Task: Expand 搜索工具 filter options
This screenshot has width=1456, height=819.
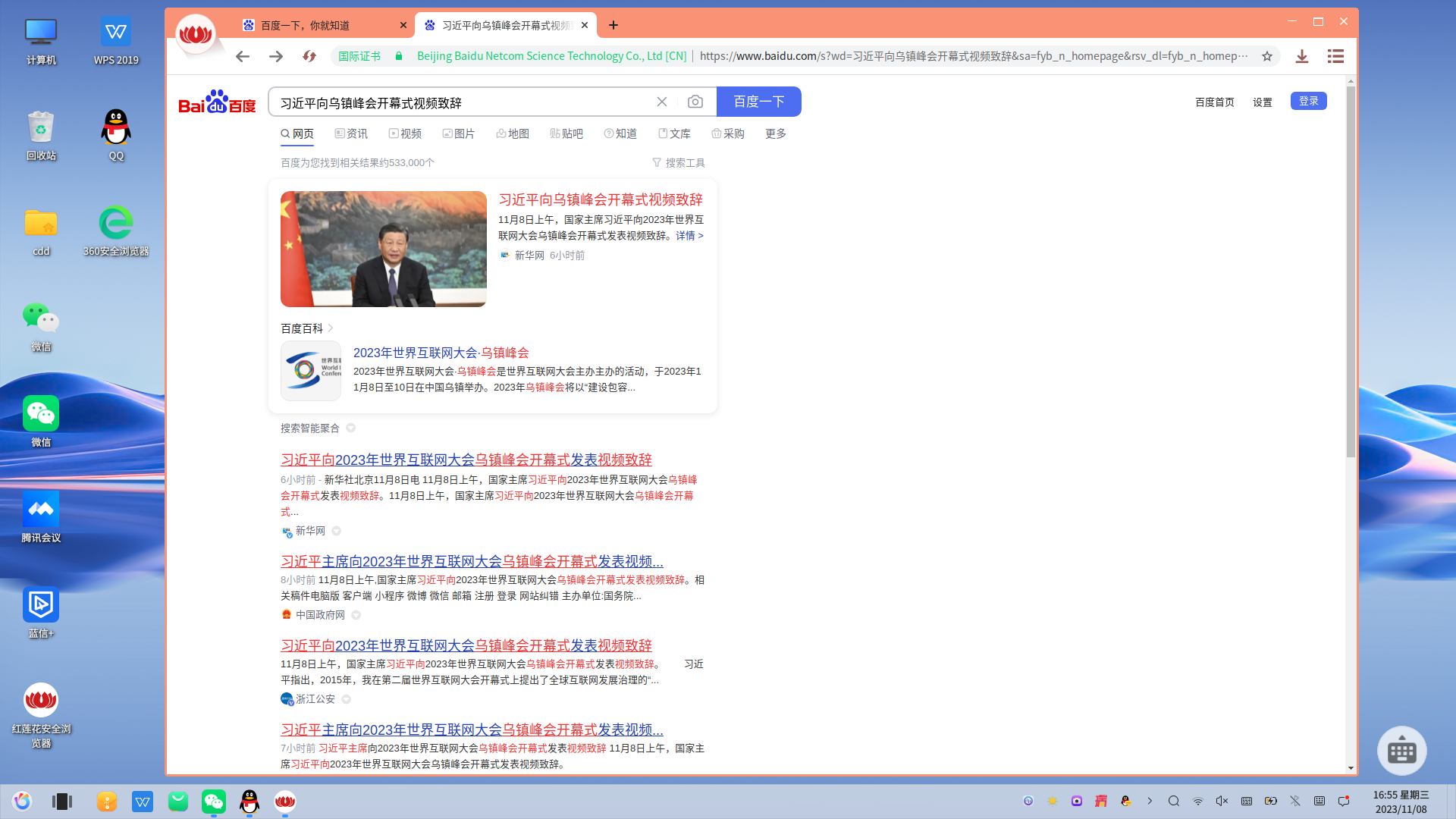Action: point(679,163)
